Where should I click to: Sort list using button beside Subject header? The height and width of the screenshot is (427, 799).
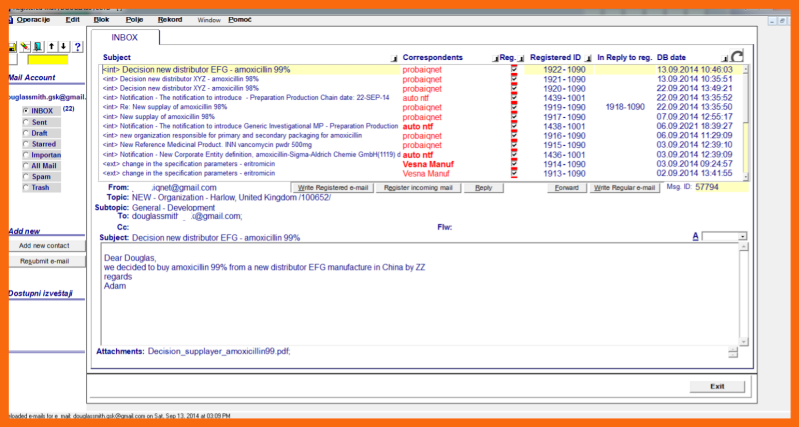coord(393,59)
